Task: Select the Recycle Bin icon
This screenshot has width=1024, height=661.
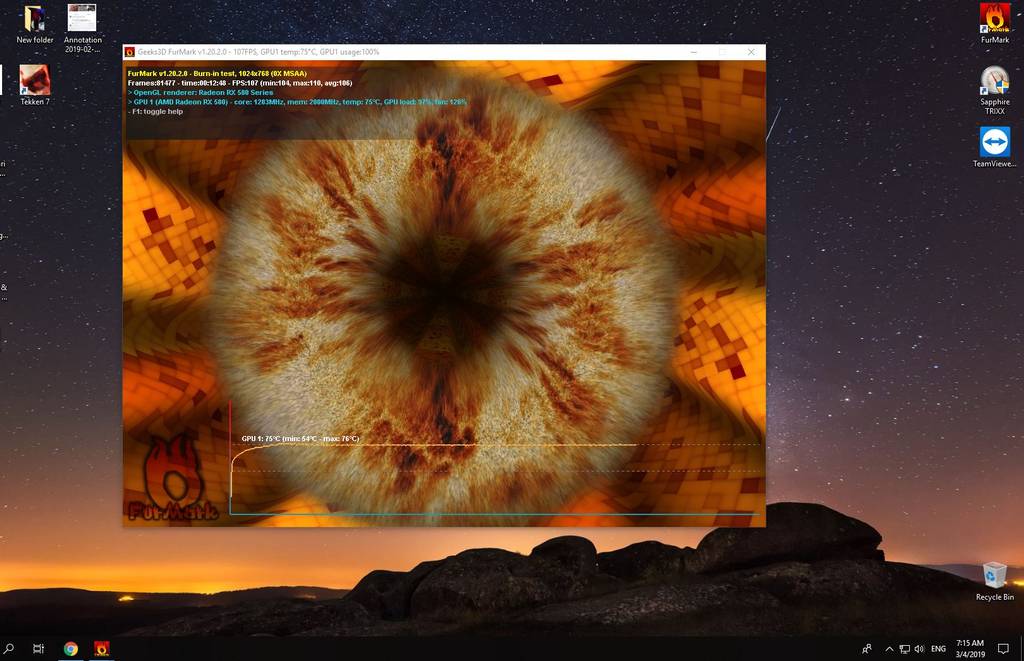Action: [x=995, y=581]
